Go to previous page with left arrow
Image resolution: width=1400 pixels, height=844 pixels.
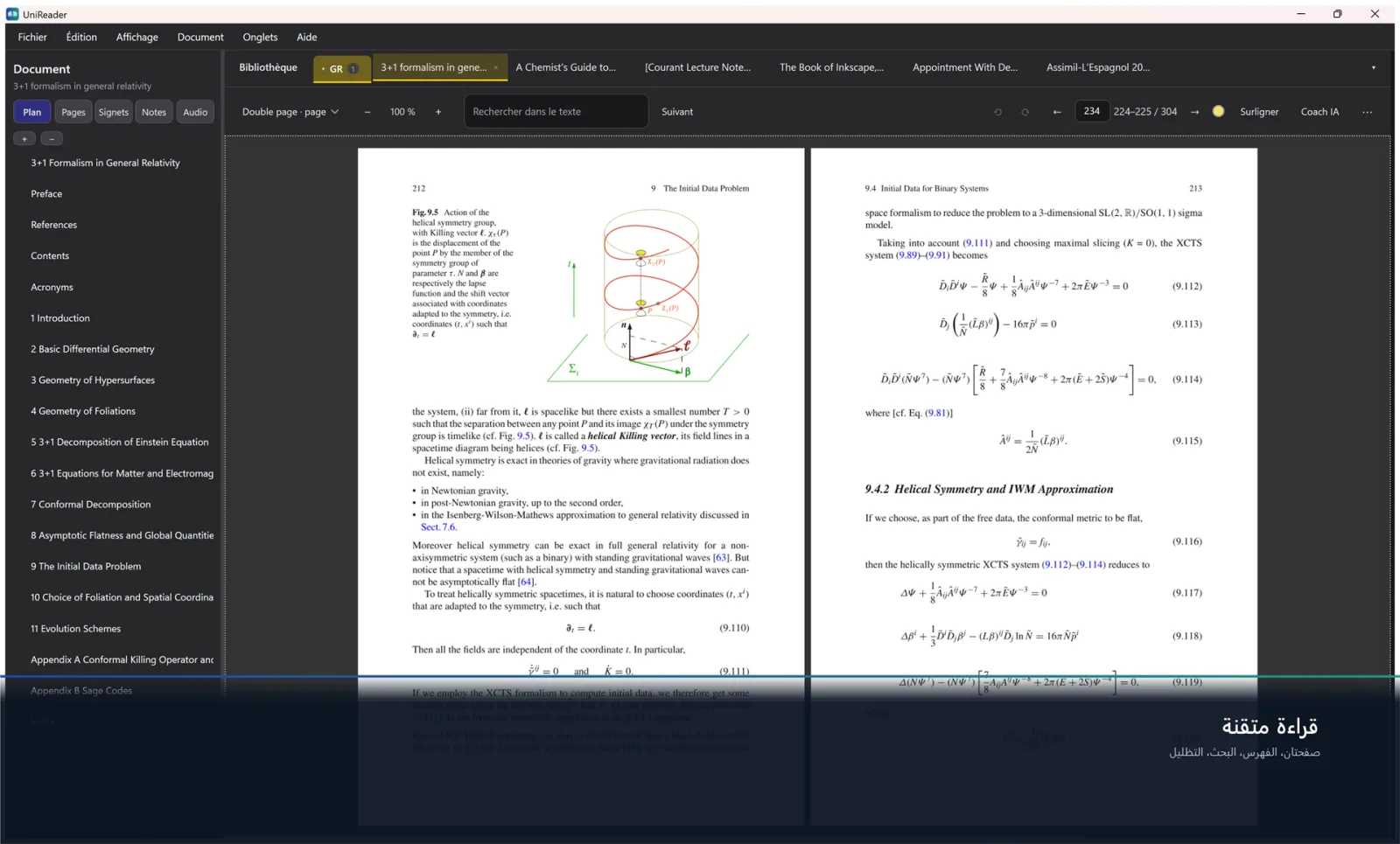click(x=1057, y=112)
